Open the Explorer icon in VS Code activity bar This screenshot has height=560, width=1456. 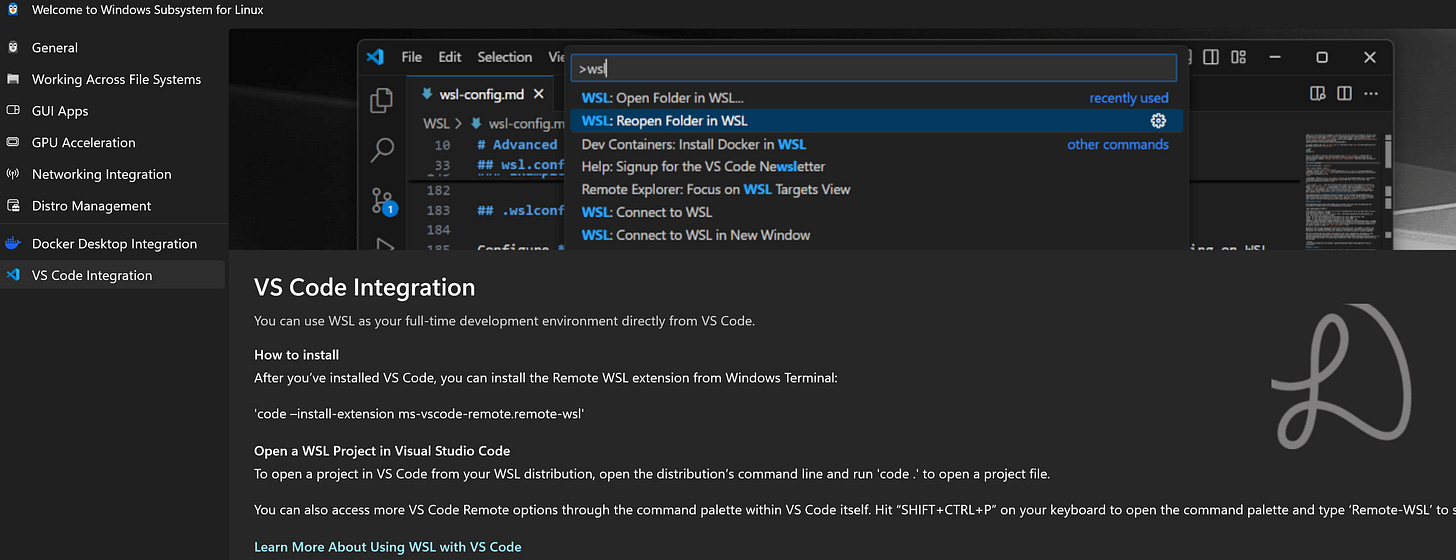click(x=382, y=100)
